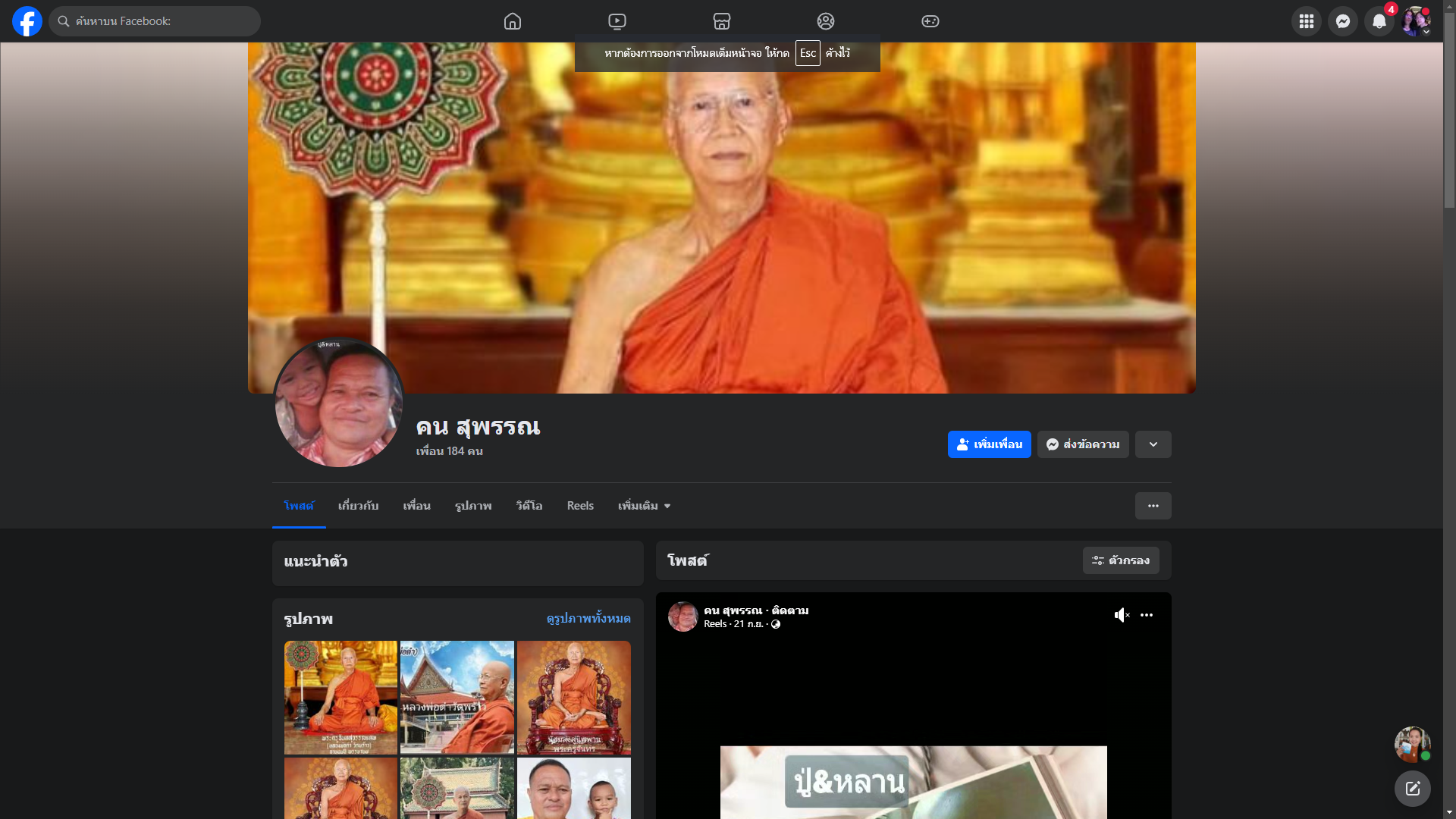This screenshot has width=1456, height=819.
Task: Open the Marketplace icon
Action: (x=721, y=21)
